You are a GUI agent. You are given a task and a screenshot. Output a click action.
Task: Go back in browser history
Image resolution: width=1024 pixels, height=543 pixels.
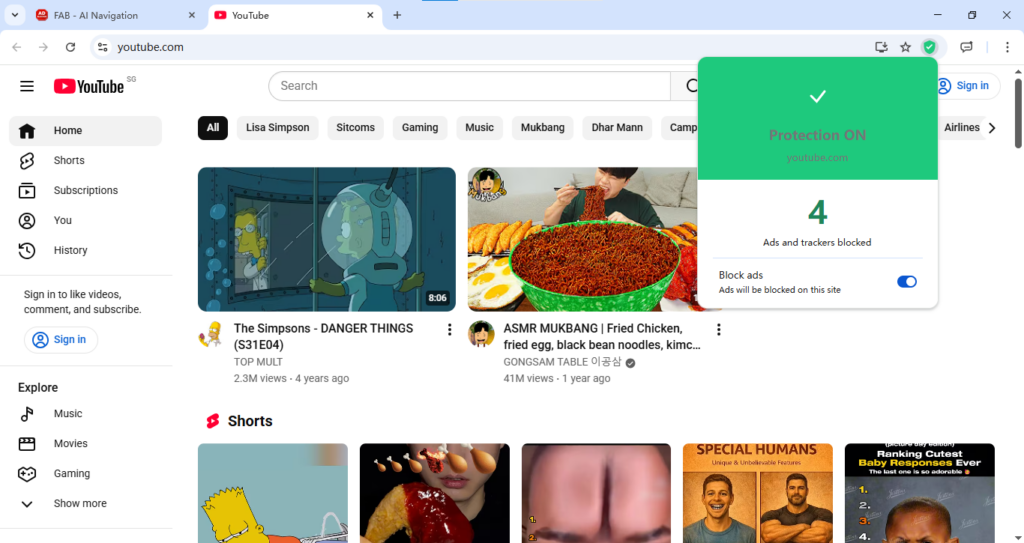point(17,47)
